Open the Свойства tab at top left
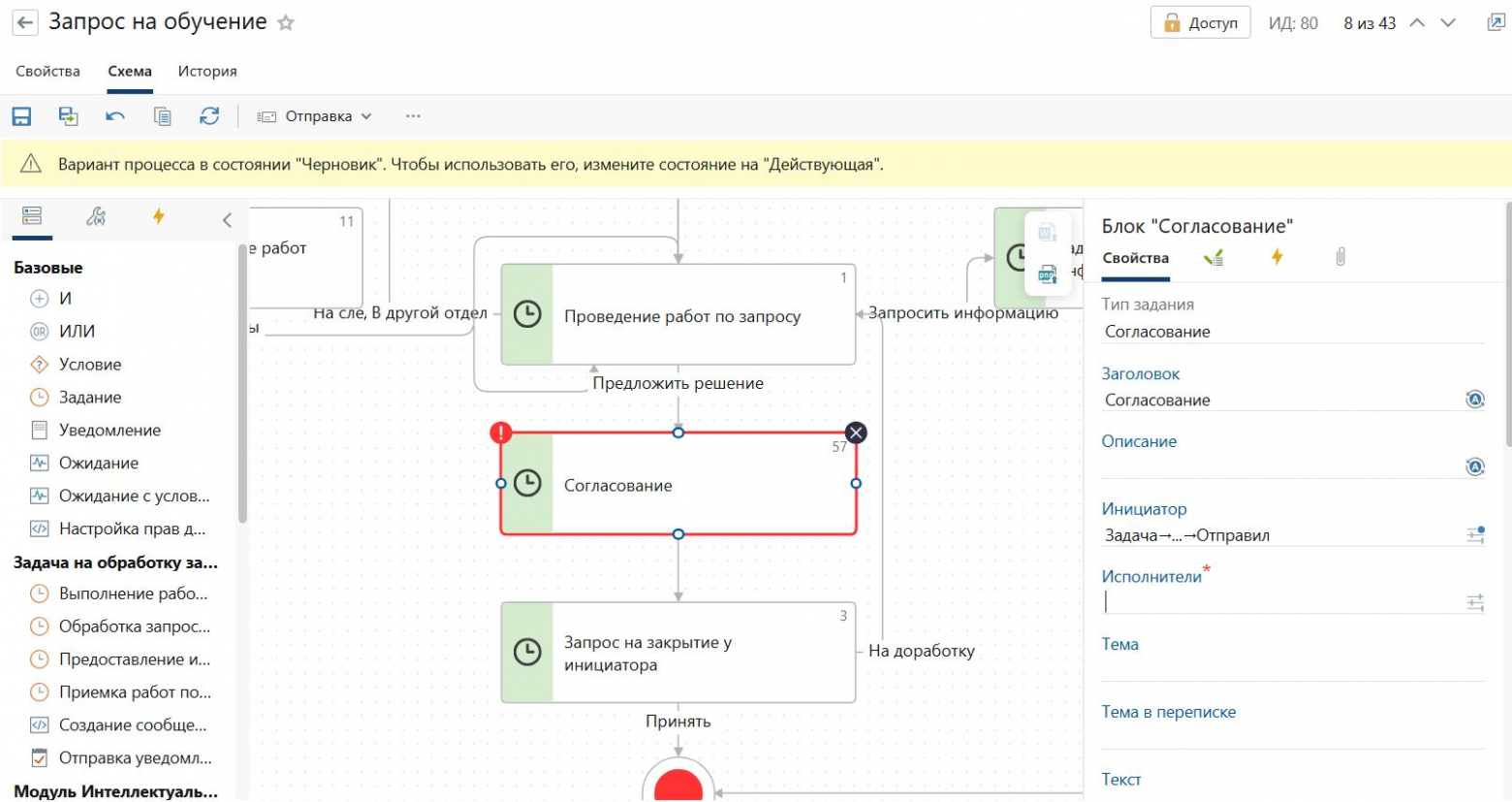Screen dimensions: 1512x802 pyautogui.click(x=49, y=70)
